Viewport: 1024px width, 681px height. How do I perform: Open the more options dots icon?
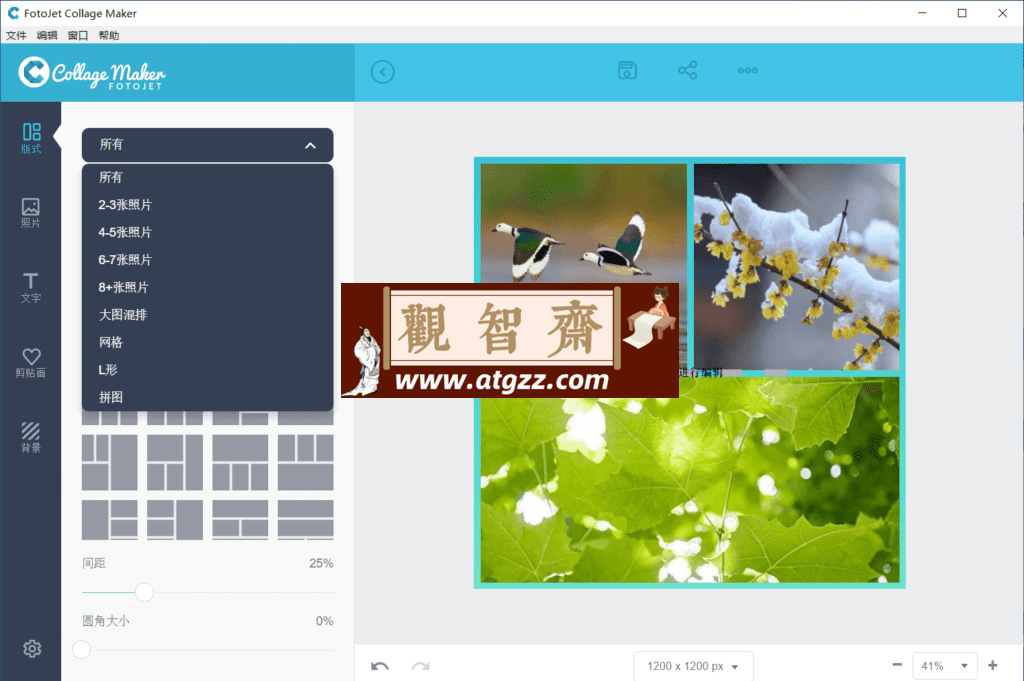(748, 71)
